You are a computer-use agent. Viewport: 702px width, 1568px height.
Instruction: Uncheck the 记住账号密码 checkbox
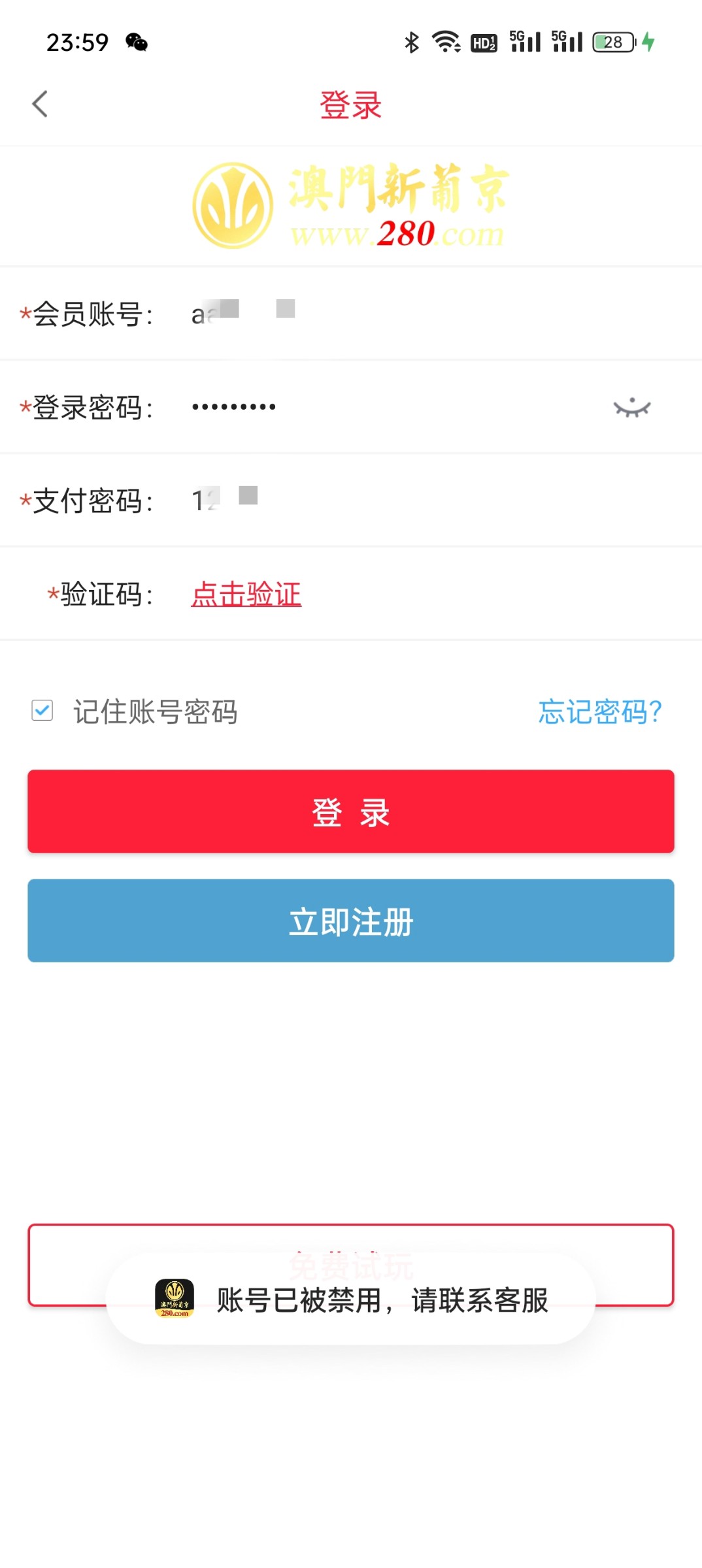click(42, 710)
